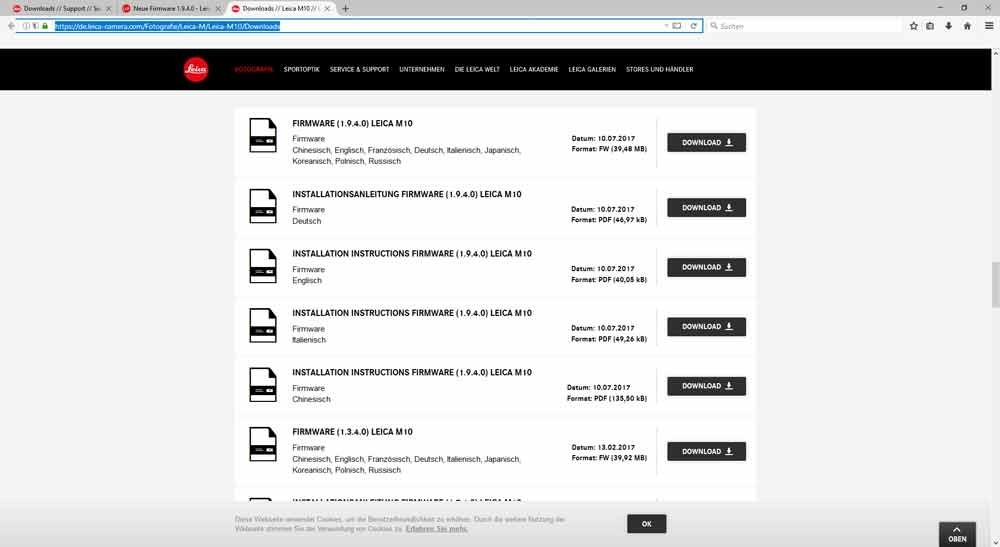The width and height of the screenshot is (1000, 547).
Task: Open the Firefox hamburger menu
Action: (x=989, y=26)
